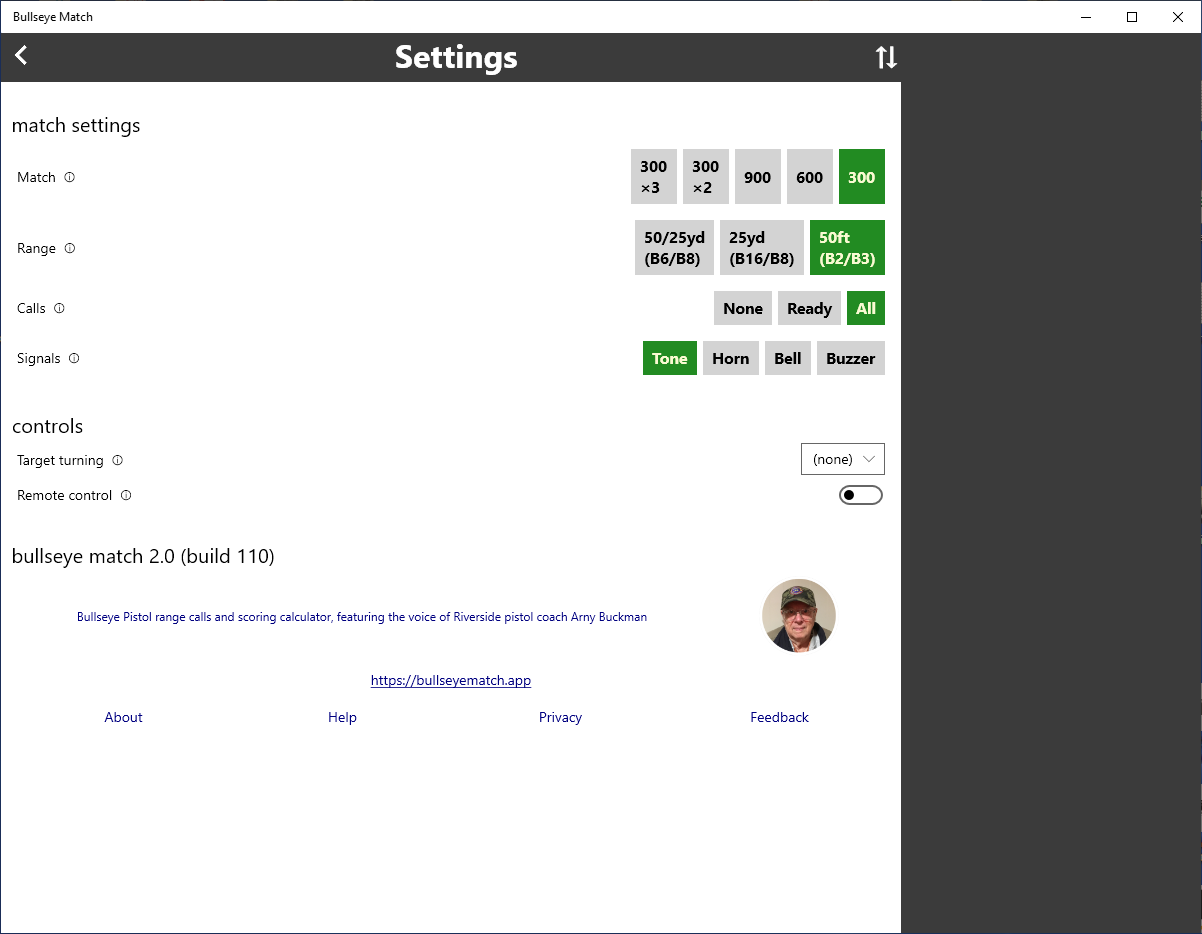Open the Privacy link

pos(560,717)
